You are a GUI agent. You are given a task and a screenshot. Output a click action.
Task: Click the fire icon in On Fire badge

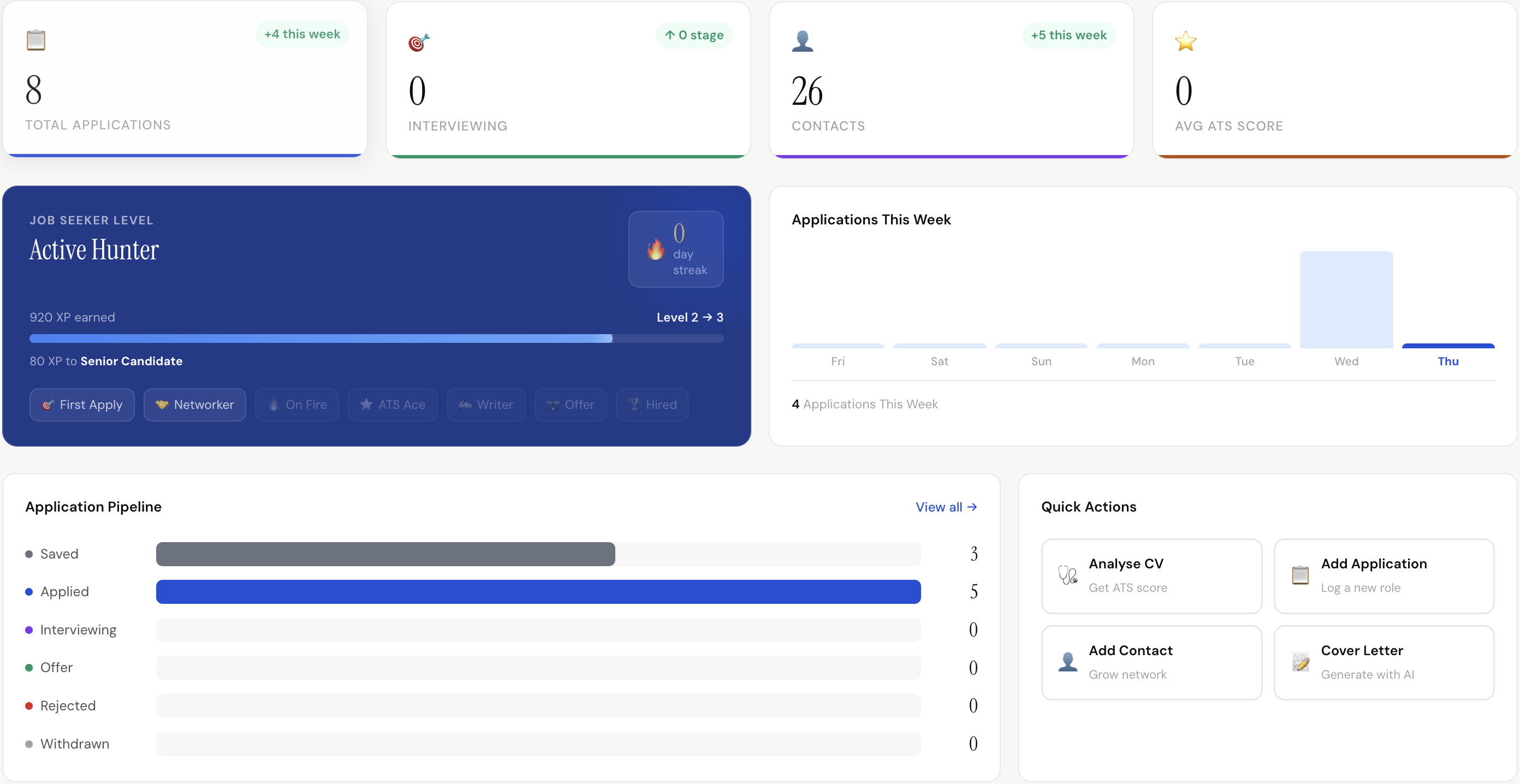point(273,405)
